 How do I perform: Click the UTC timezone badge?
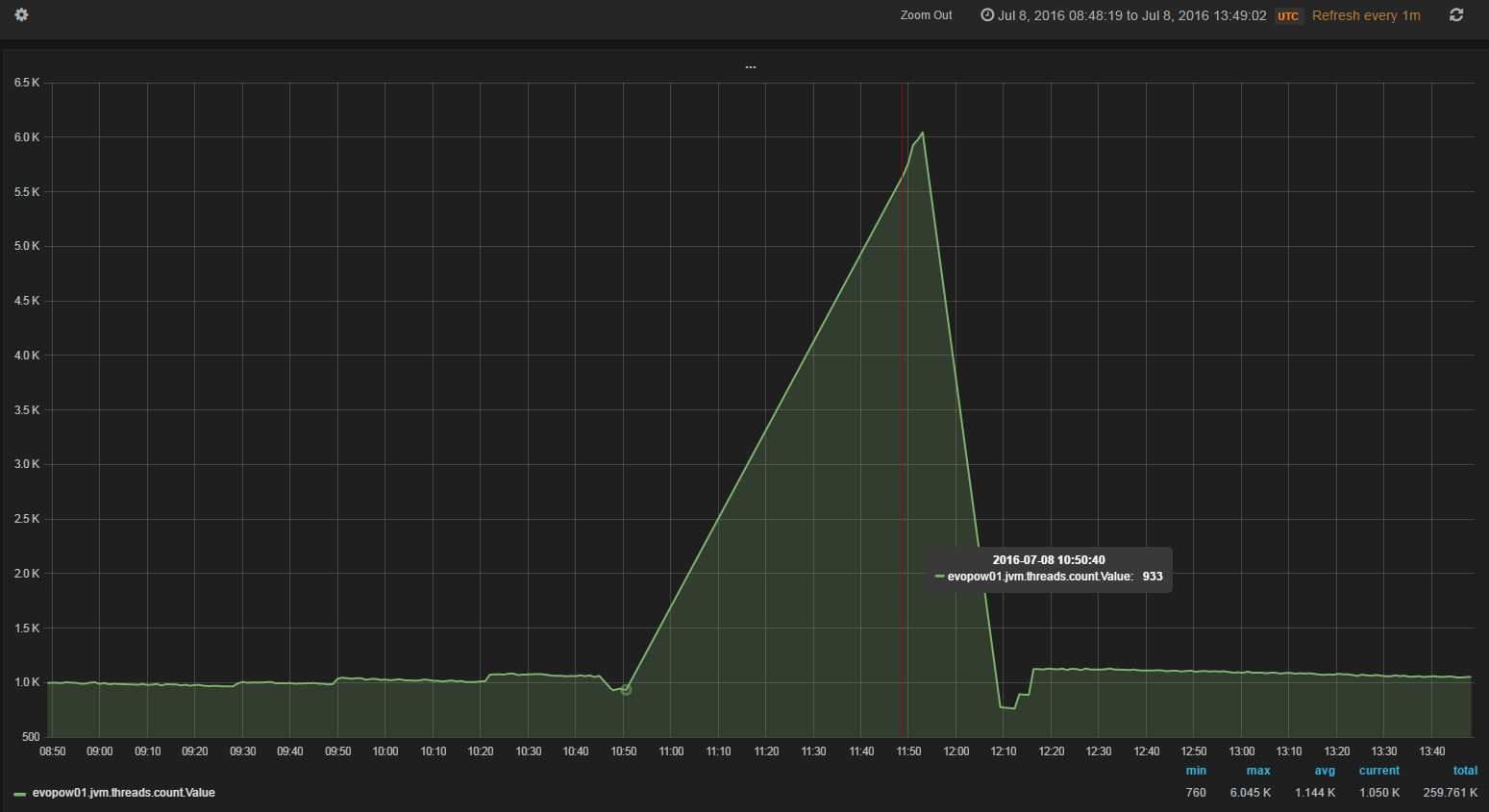pos(1288,16)
